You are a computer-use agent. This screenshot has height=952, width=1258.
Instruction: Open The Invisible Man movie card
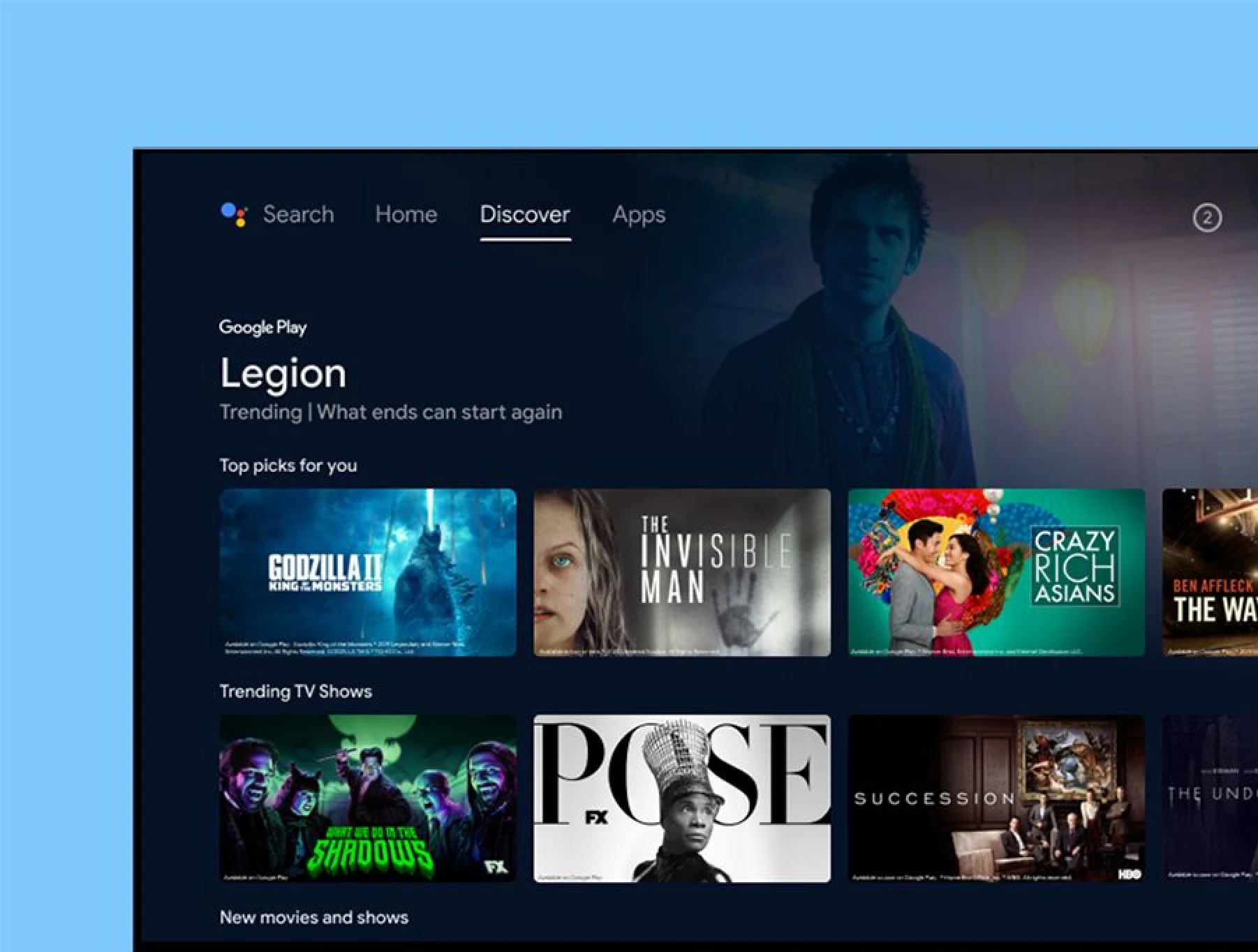[682, 572]
